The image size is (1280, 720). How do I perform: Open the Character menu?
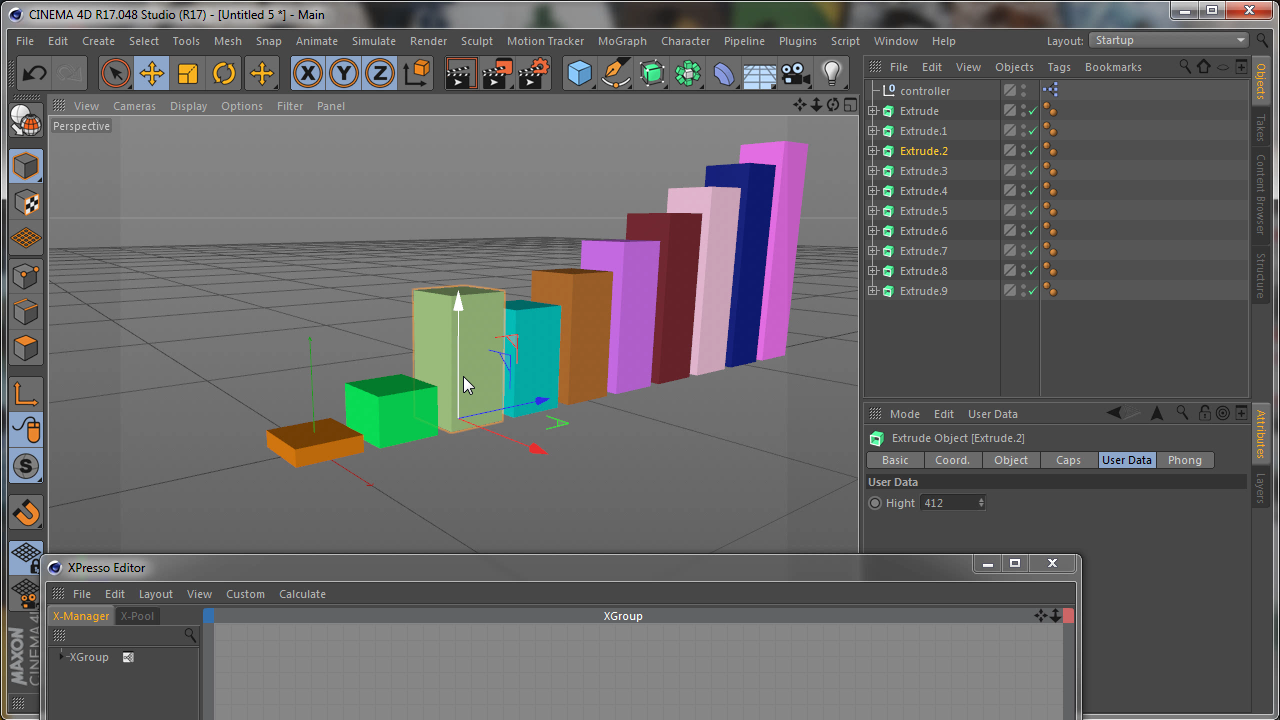click(685, 41)
